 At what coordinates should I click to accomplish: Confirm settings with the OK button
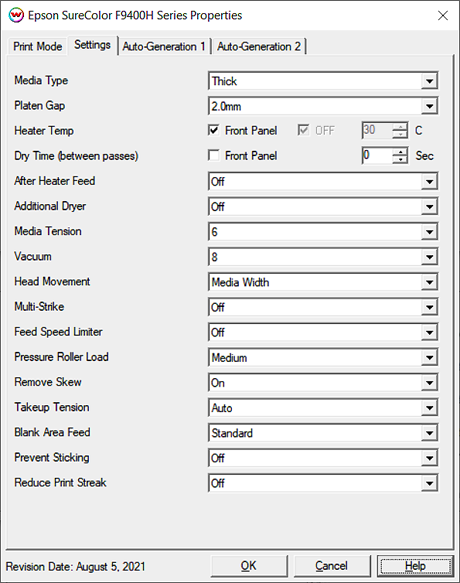(249, 566)
